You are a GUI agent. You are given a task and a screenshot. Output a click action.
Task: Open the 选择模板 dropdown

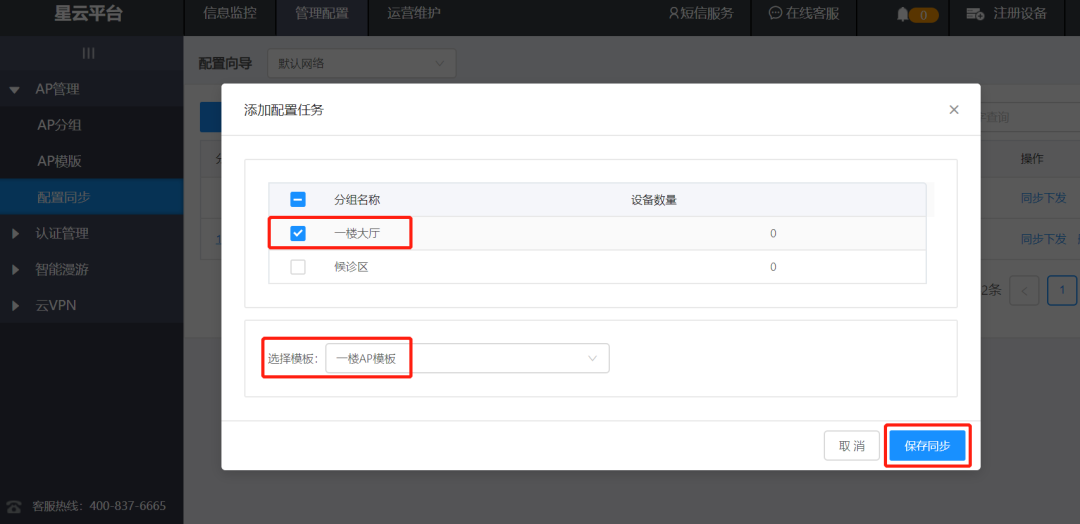point(467,358)
